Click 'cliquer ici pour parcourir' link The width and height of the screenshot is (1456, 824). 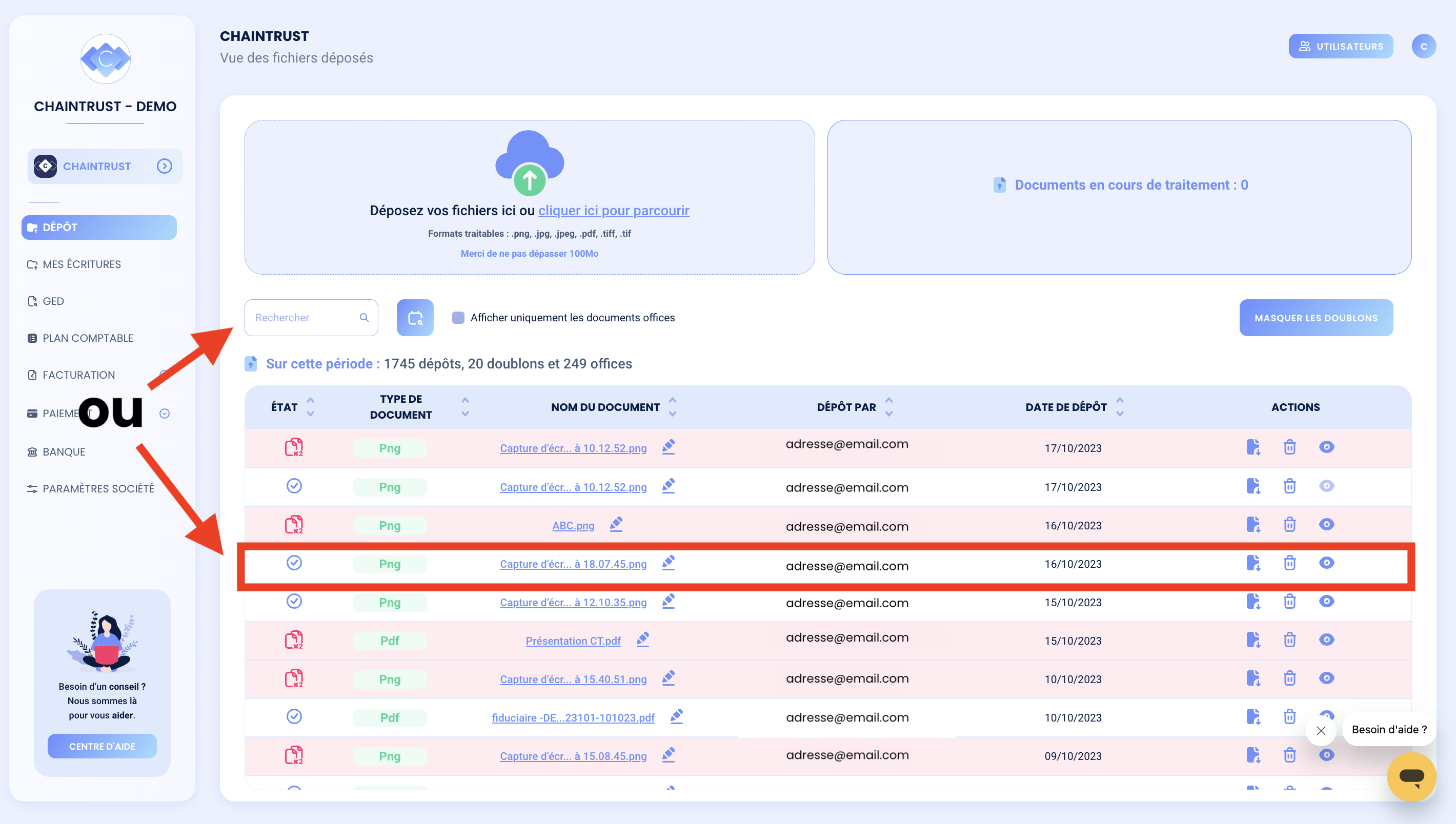614,211
